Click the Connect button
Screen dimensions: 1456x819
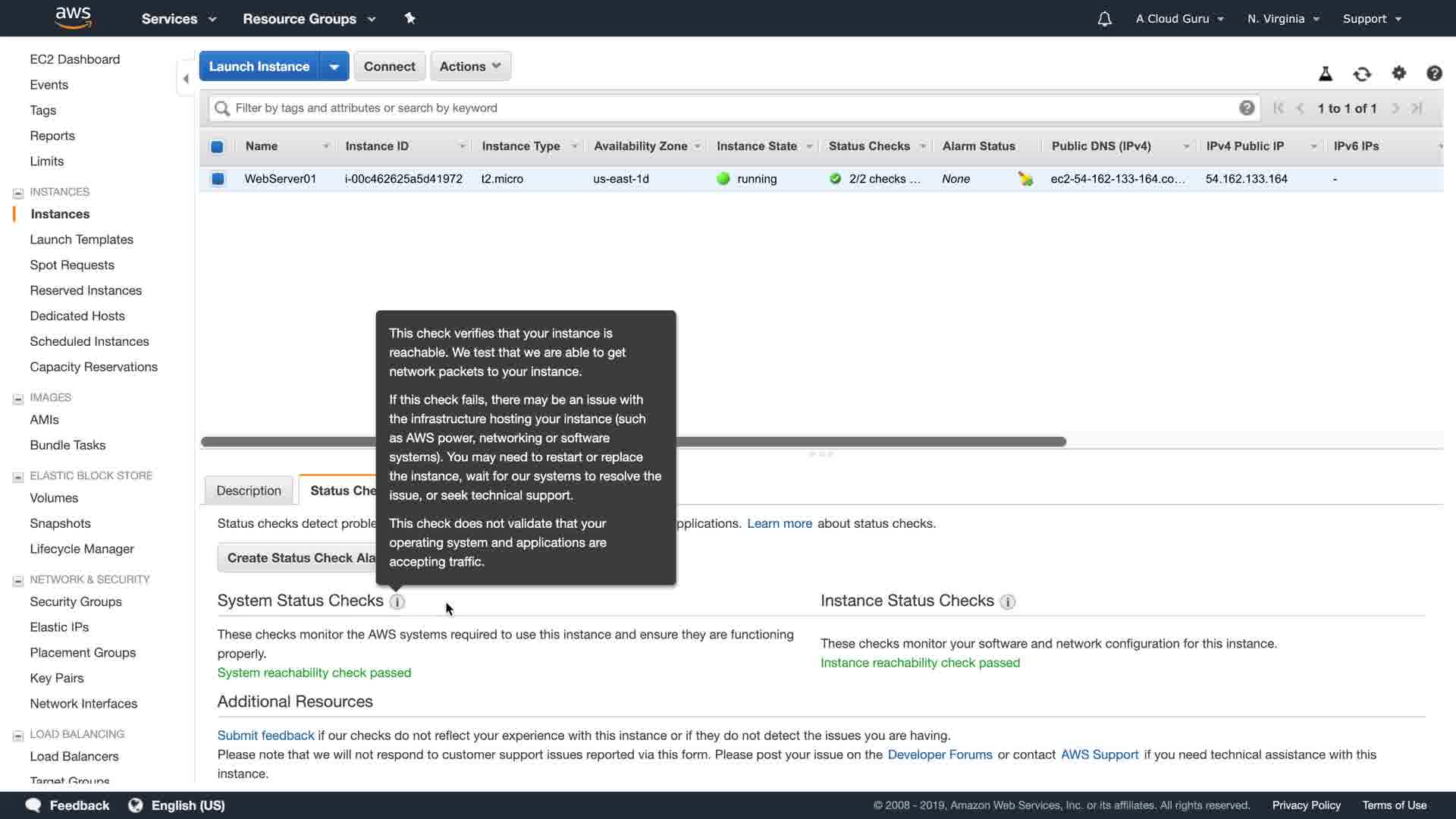click(x=389, y=66)
